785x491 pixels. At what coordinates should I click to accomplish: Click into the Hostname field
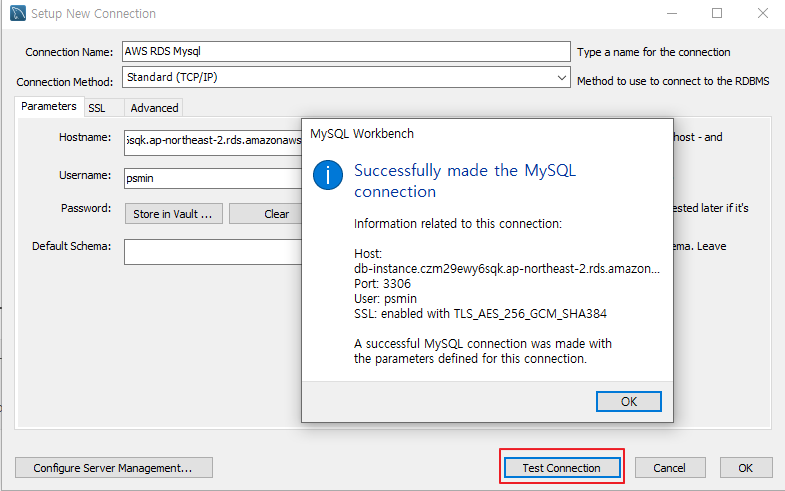[213, 143]
